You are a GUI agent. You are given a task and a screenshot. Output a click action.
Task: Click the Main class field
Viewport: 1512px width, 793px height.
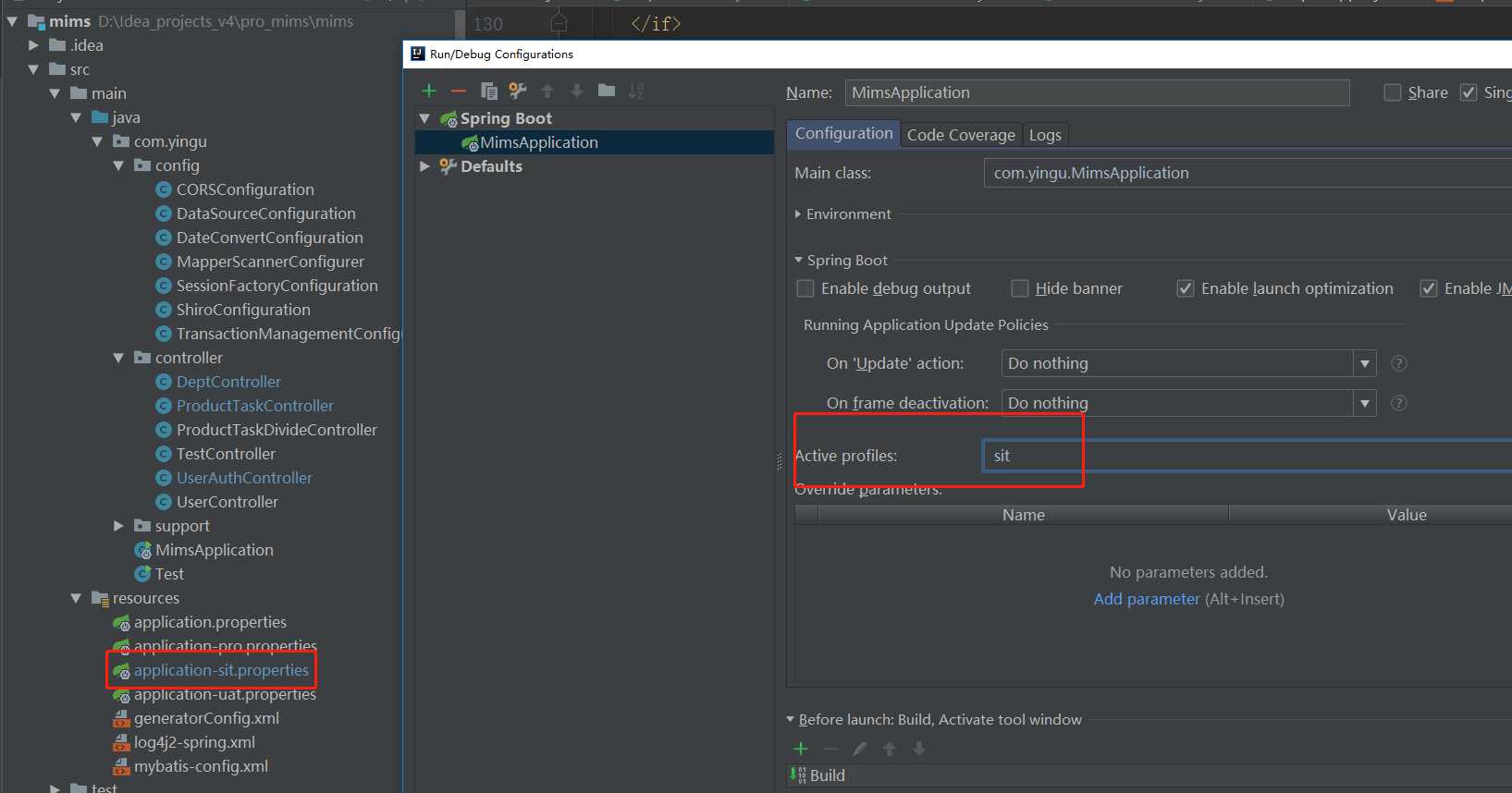pos(1248,173)
